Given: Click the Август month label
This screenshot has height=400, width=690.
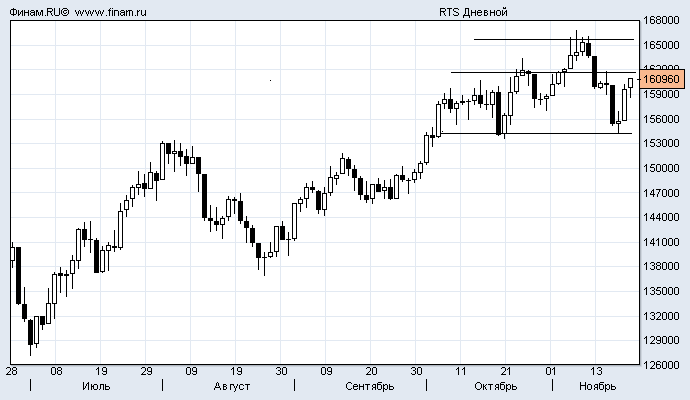Looking at the screenshot, I should click(x=232, y=387).
